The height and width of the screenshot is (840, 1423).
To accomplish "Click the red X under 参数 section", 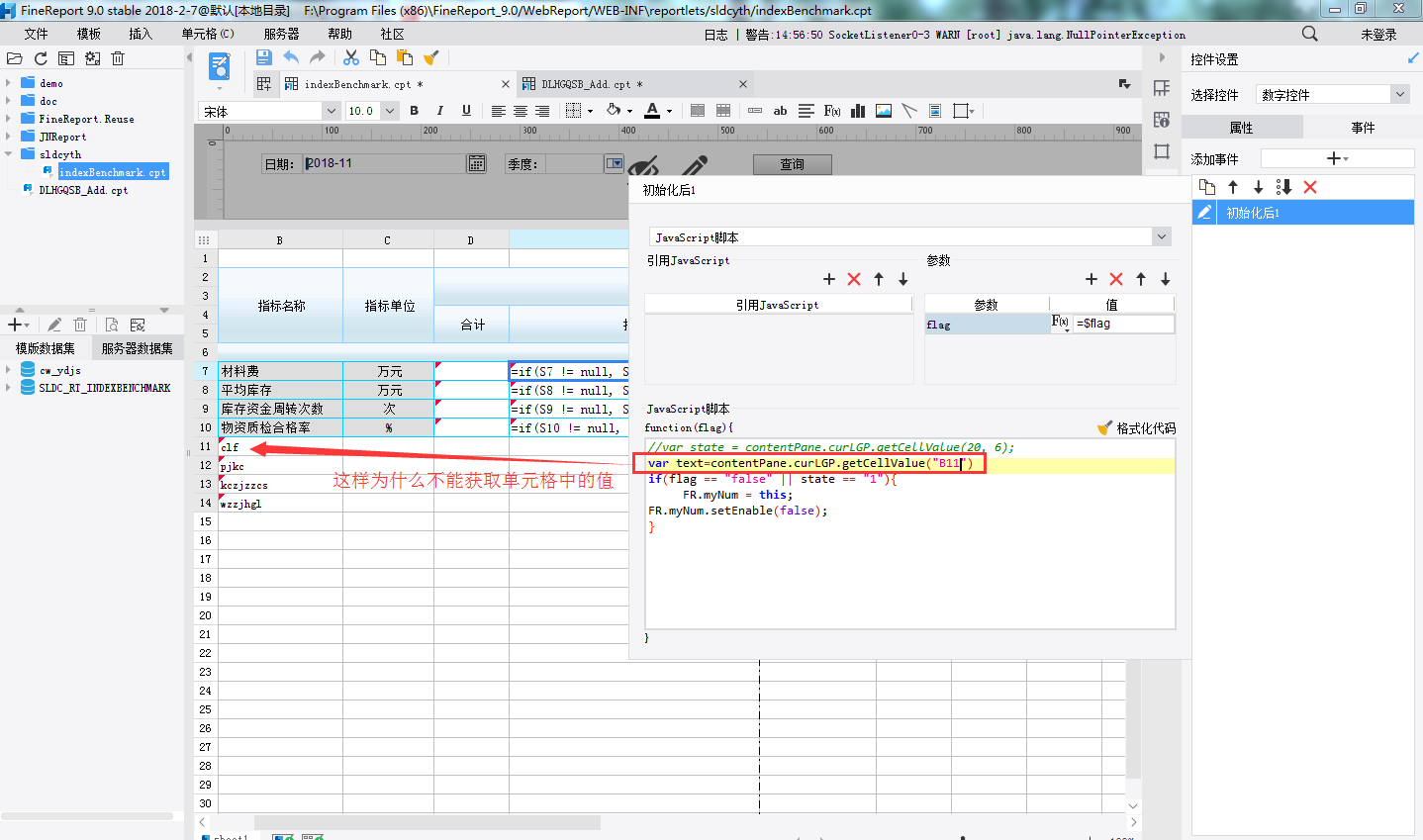I will [1116, 279].
